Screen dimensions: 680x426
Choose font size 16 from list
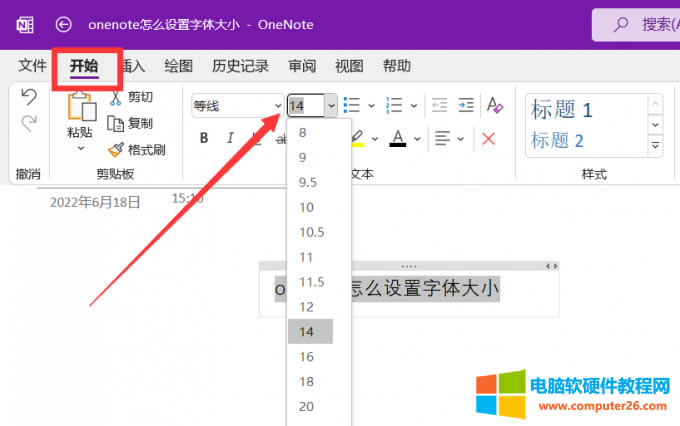[306, 356]
